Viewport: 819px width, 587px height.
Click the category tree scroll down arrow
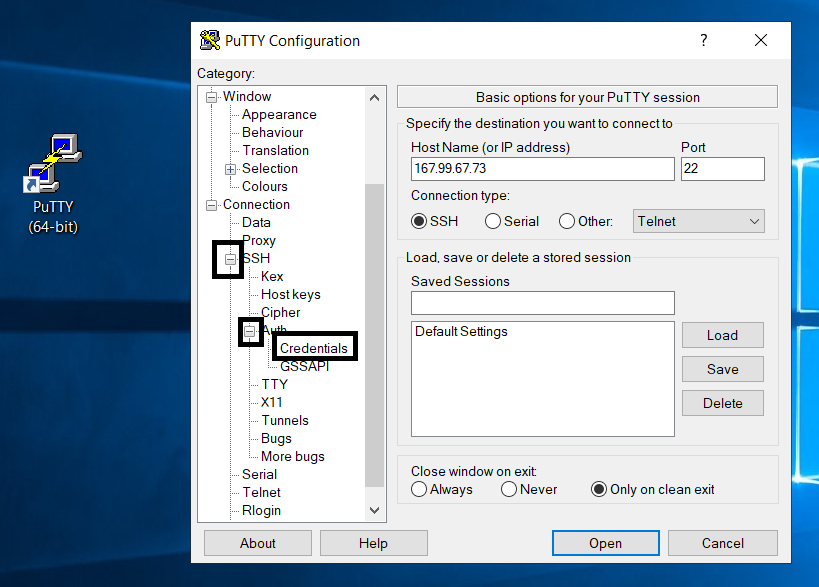point(375,510)
